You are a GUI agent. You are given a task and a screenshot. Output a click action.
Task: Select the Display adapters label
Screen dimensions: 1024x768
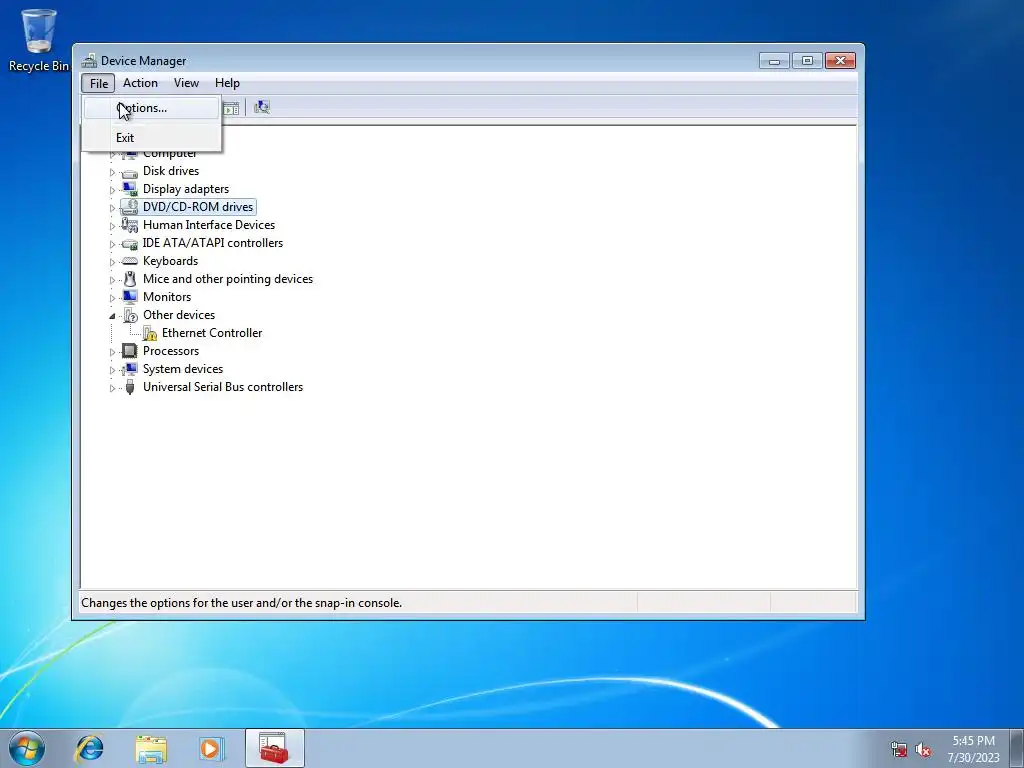pyautogui.click(x=186, y=189)
